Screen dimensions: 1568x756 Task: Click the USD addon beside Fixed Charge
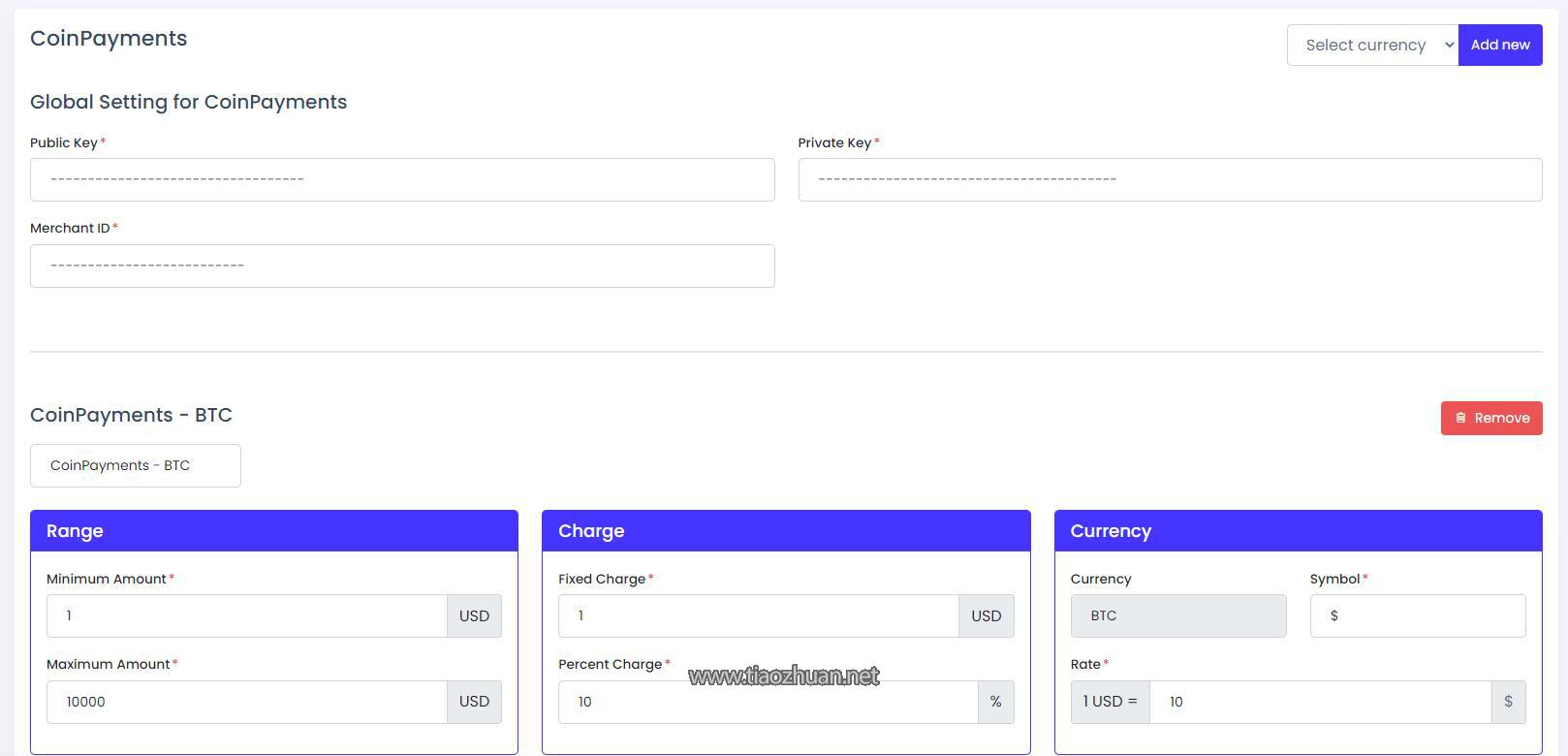987,616
